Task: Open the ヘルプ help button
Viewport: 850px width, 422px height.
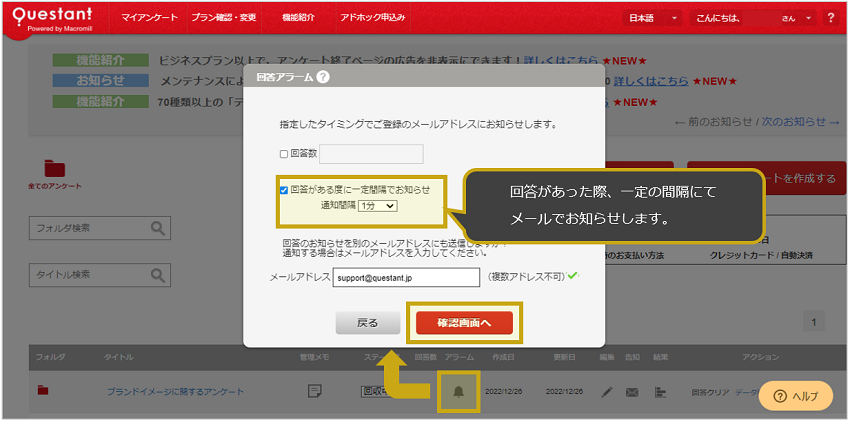Action: coord(796,396)
